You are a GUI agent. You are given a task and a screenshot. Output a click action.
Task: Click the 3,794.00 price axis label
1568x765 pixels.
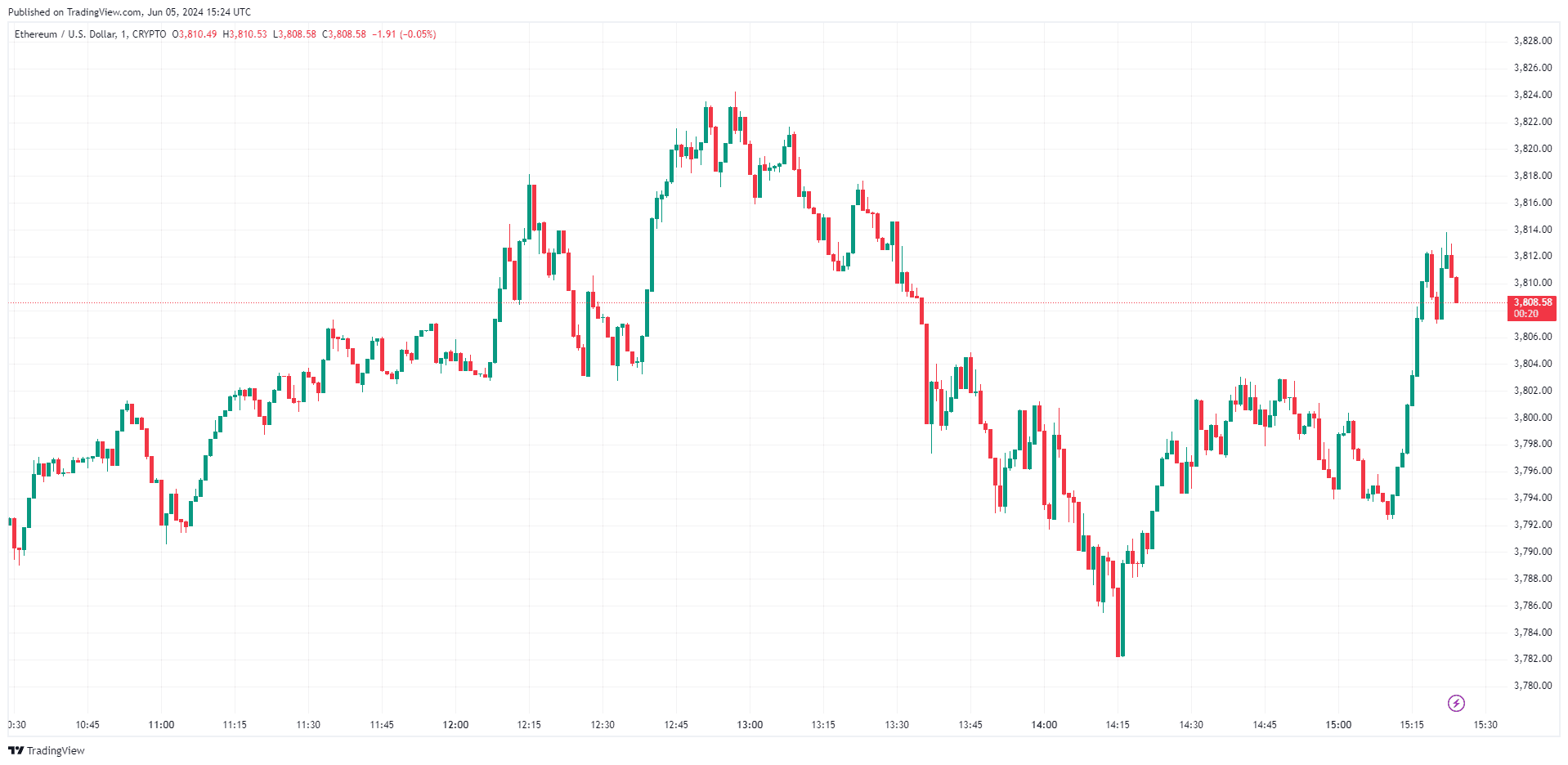(x=1532, y=498)
